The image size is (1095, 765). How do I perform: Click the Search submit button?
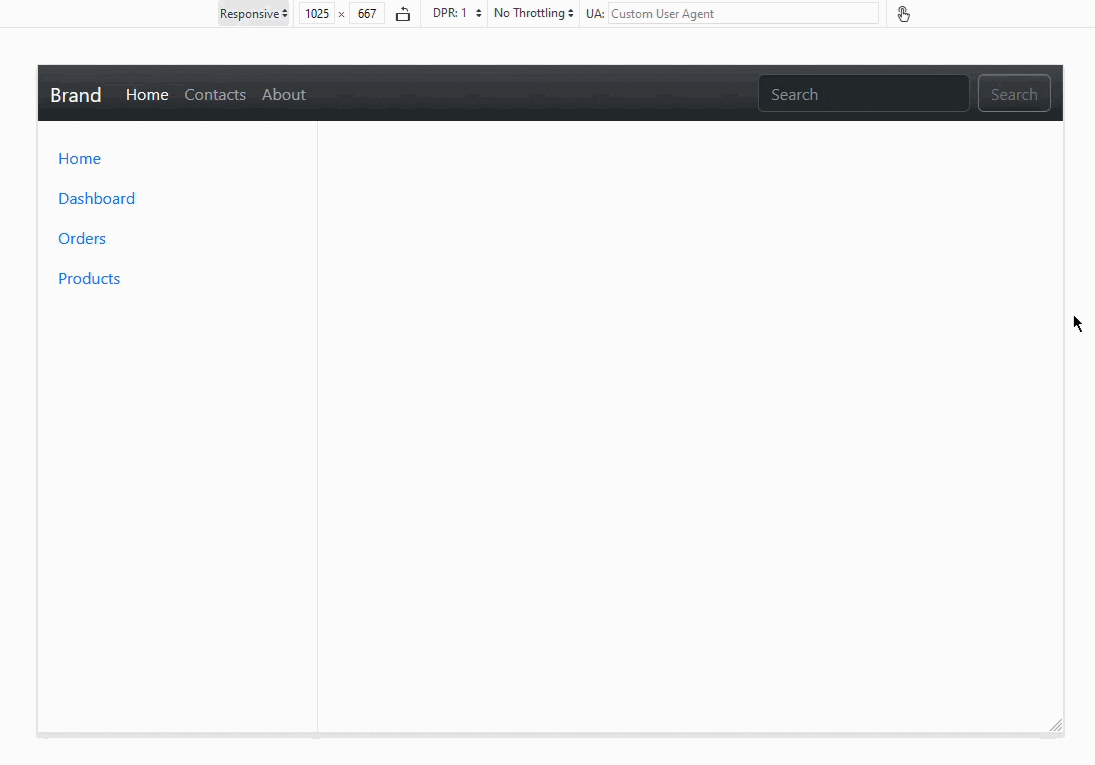[1014, 94]
